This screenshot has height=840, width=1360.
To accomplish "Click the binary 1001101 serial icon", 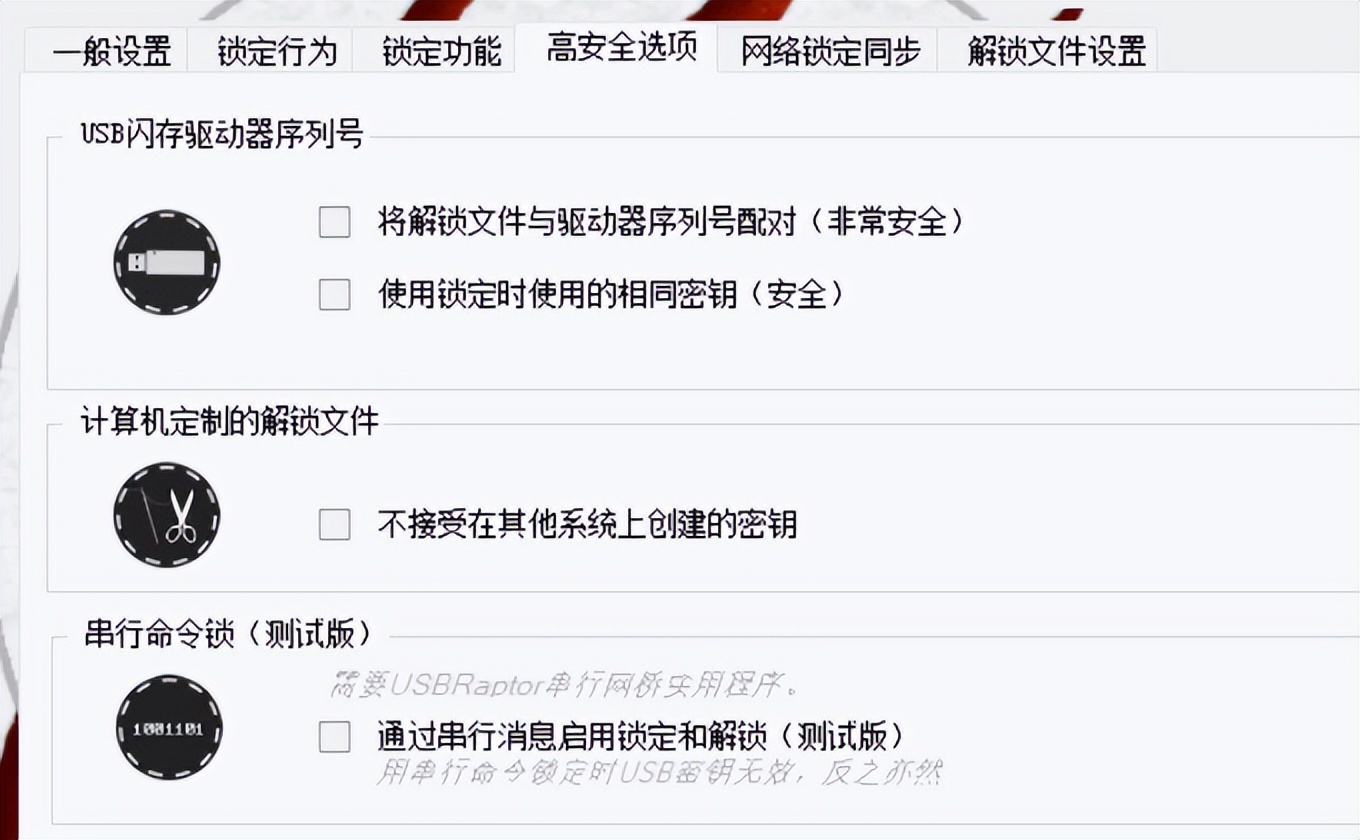I will (168, 728).
